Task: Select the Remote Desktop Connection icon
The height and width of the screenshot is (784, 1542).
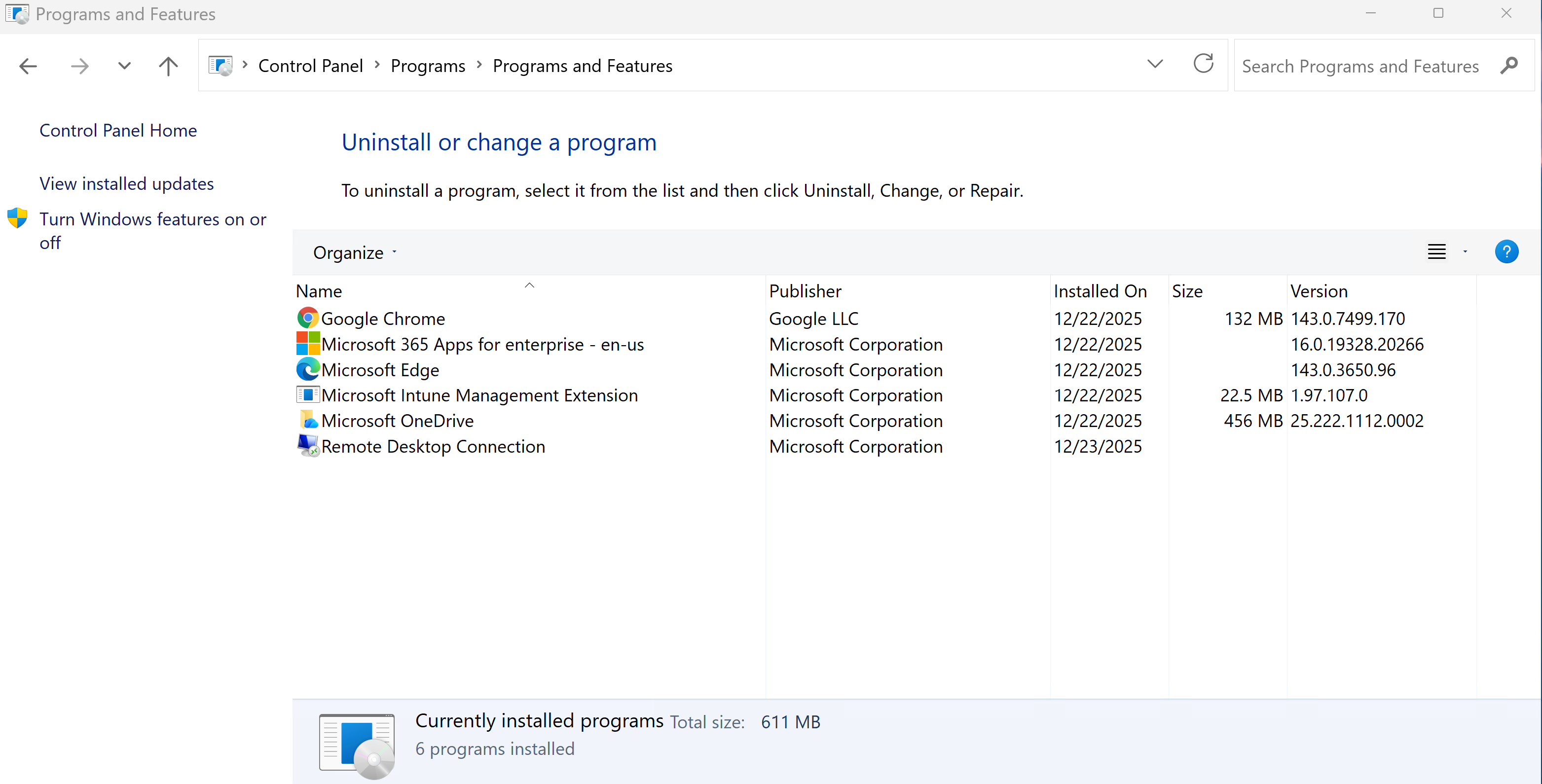Action: [x=308, y=446]
